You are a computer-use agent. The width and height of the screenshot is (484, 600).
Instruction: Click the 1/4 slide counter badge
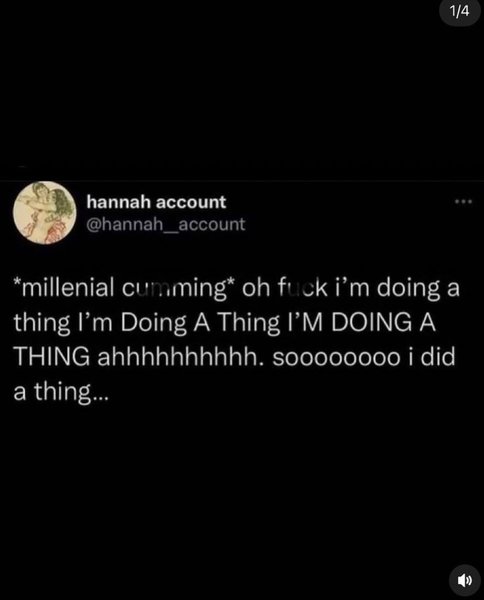[x=459, y=12]
